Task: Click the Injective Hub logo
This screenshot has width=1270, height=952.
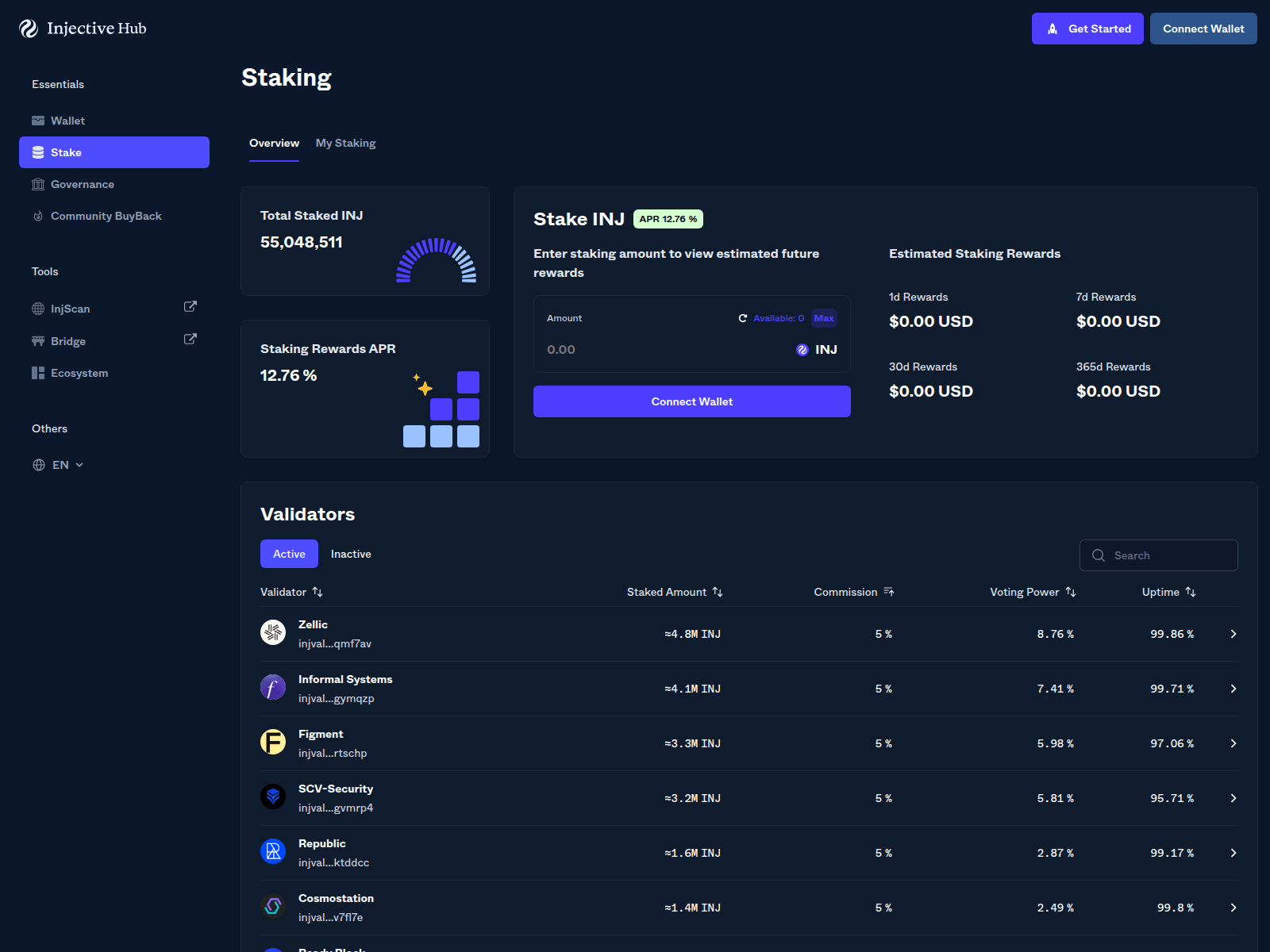Action: (x=83, y=29)
